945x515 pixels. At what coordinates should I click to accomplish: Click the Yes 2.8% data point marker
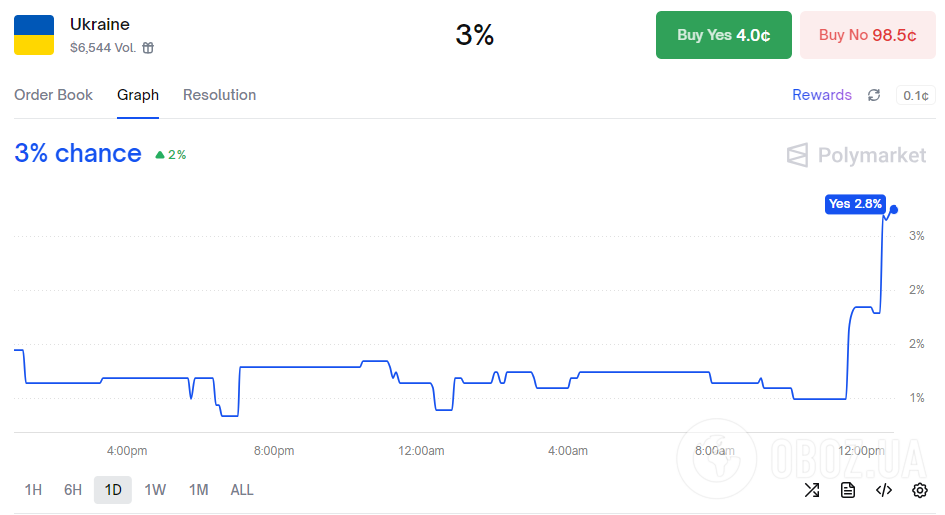[x=893, y=209]
